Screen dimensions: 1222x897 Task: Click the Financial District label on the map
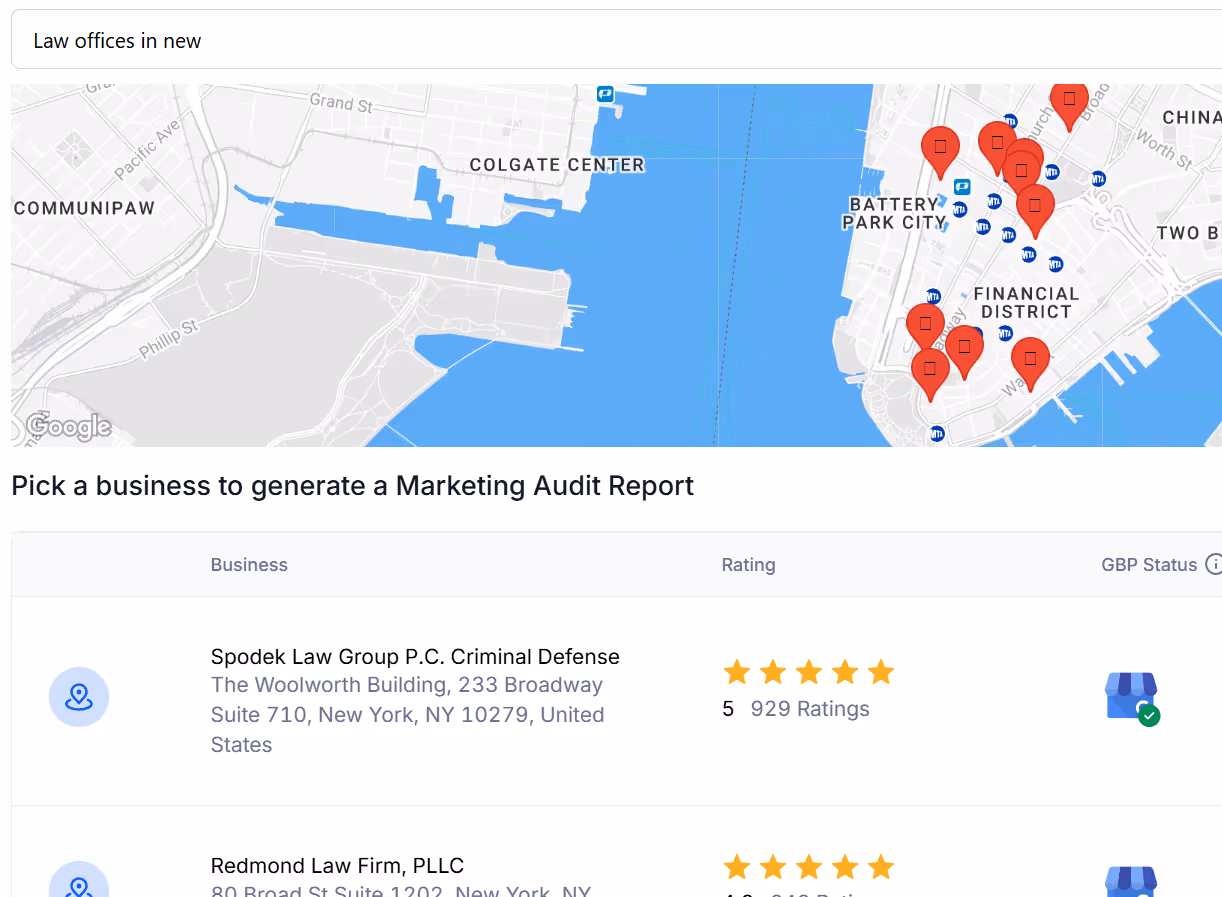[1026, 302]
